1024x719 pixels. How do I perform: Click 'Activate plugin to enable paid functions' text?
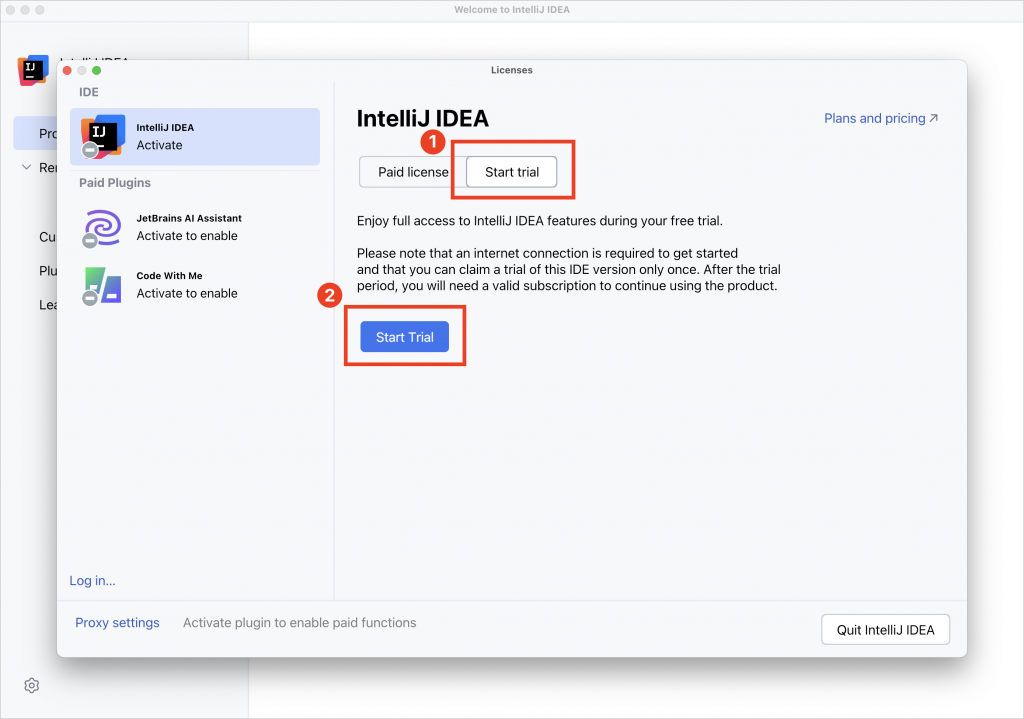(x=300, y=622)
